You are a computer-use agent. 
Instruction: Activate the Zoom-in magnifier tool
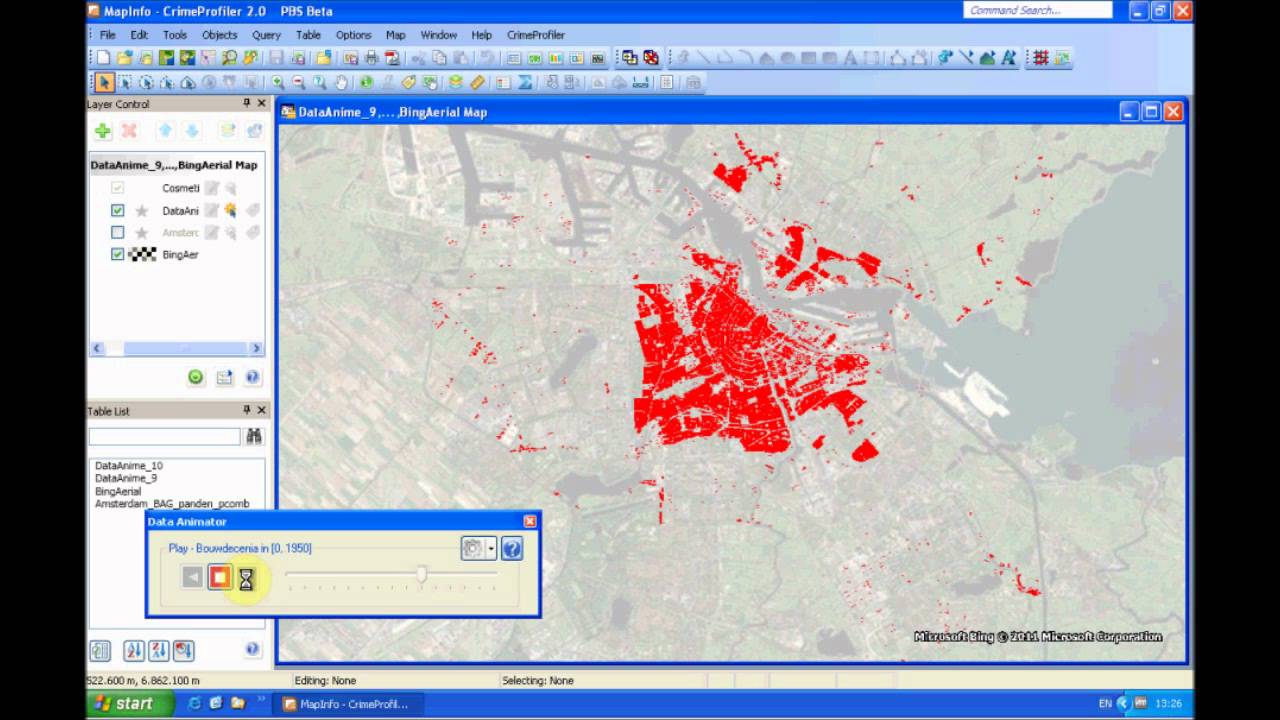point(277,82)
